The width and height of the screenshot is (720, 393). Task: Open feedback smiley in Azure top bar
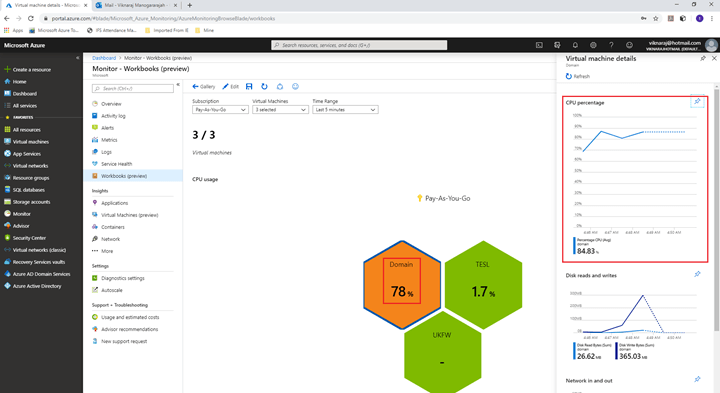(629, 45)
